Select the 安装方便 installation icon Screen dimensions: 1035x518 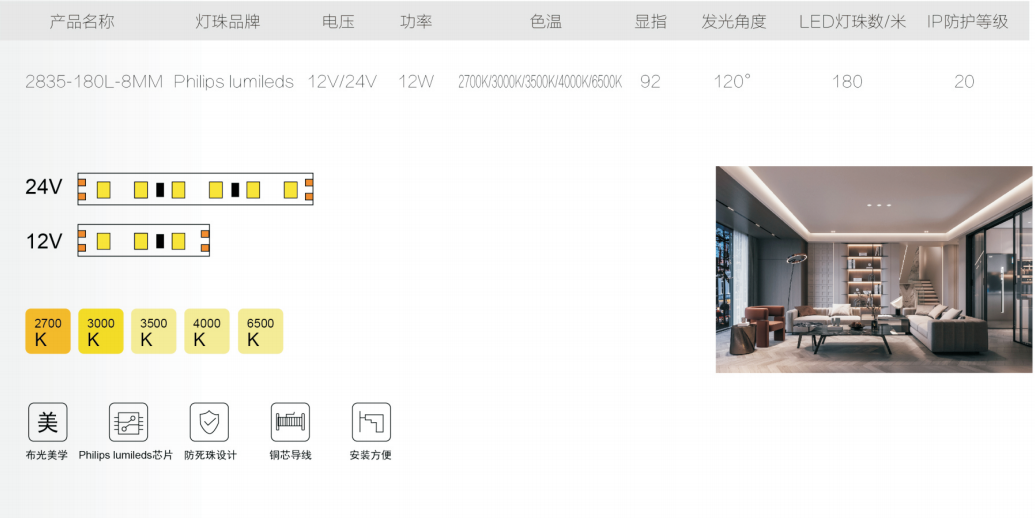coord(371,422)
